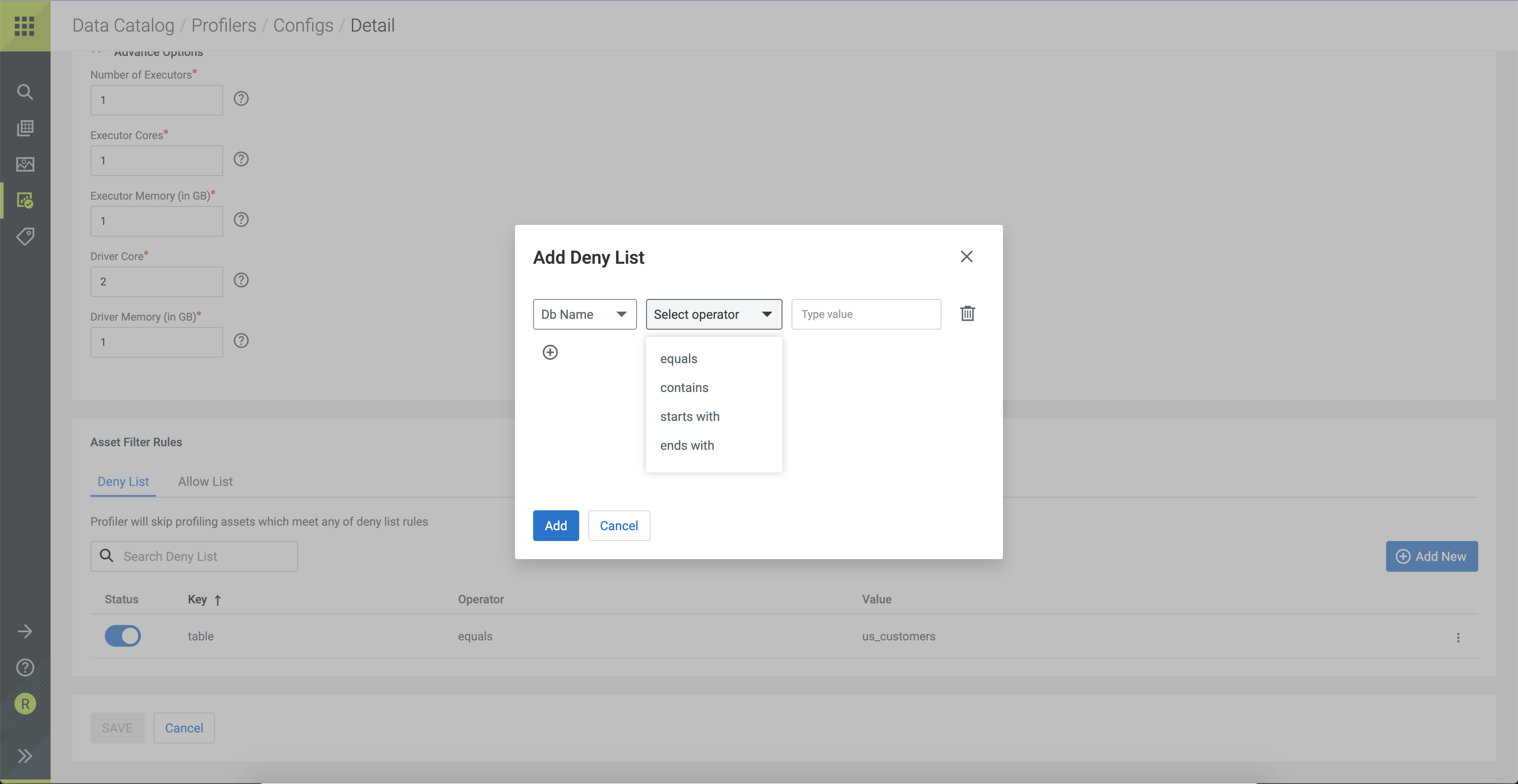The width and height of the screenshot is (1518, 784).
Task: Add another condition with plus circle icon
Action: (x=550, y=352)
